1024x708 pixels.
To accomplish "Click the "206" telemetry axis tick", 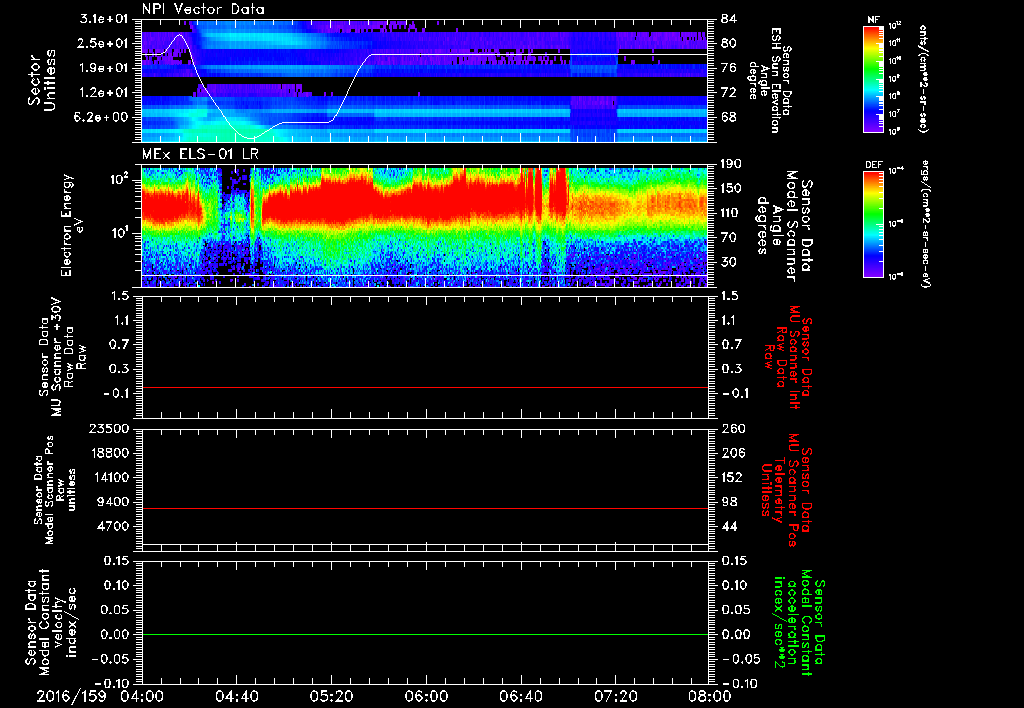I will (x=732, y=453).
